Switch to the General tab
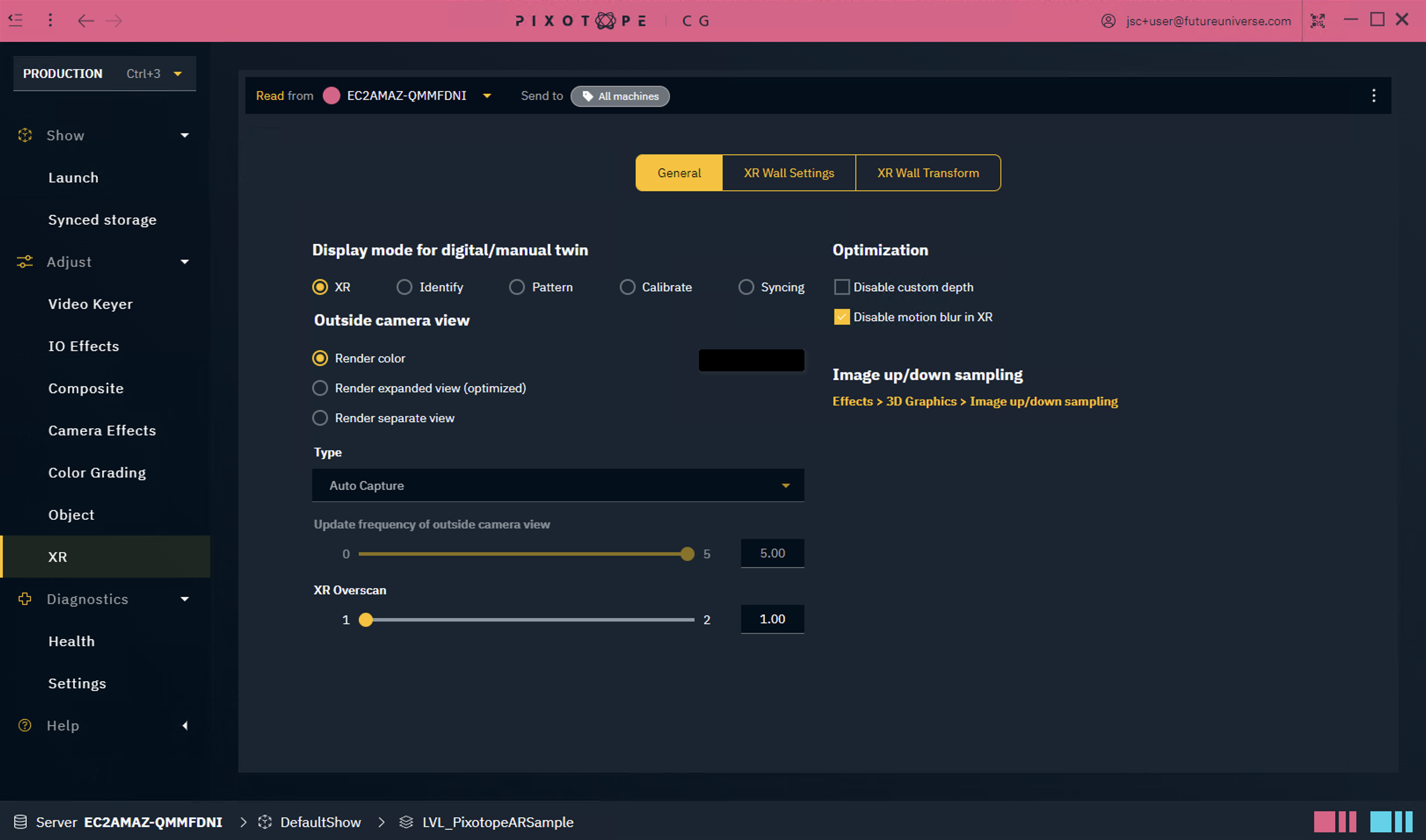1426x840 pixels. coord(679,173)
